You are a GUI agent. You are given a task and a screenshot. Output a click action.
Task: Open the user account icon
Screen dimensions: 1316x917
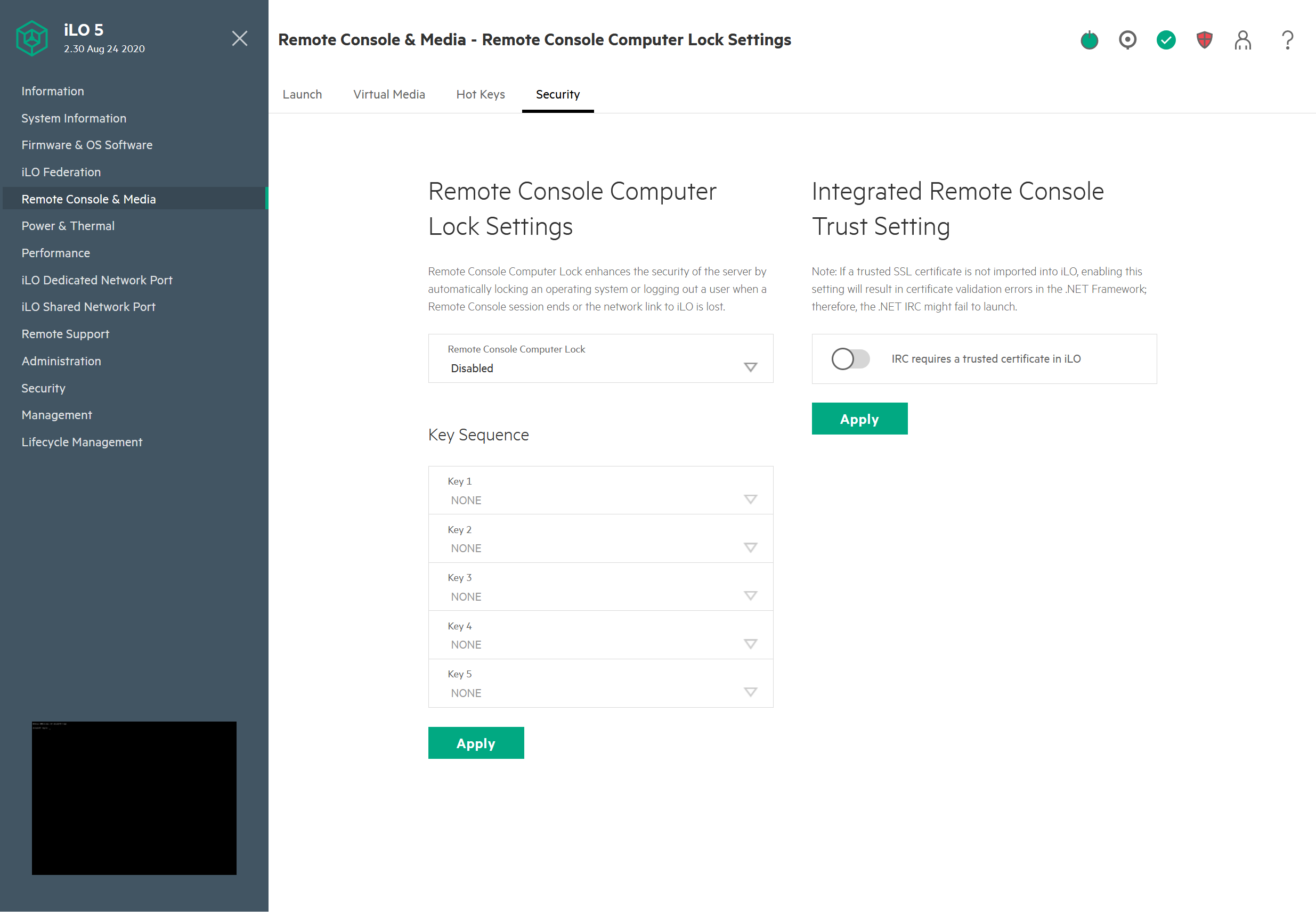coord(1242,40)
